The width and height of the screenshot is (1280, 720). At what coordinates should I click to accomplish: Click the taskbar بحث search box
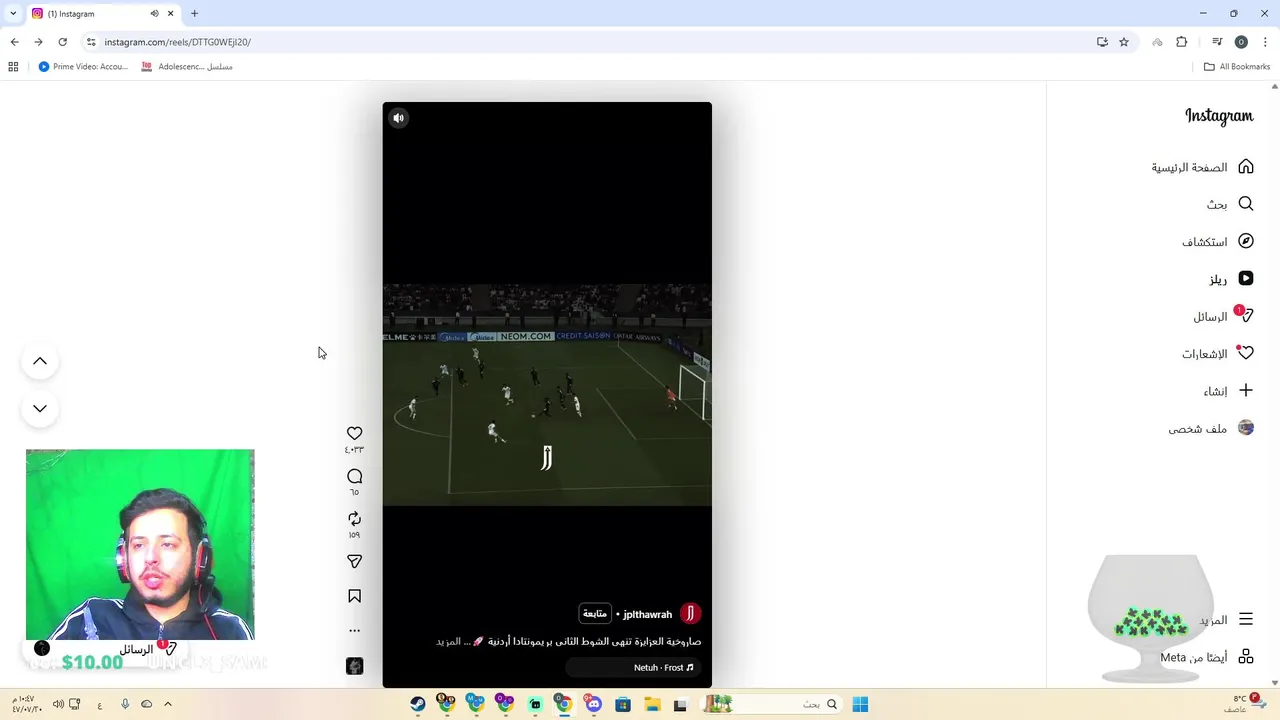[x=771, y=704]
